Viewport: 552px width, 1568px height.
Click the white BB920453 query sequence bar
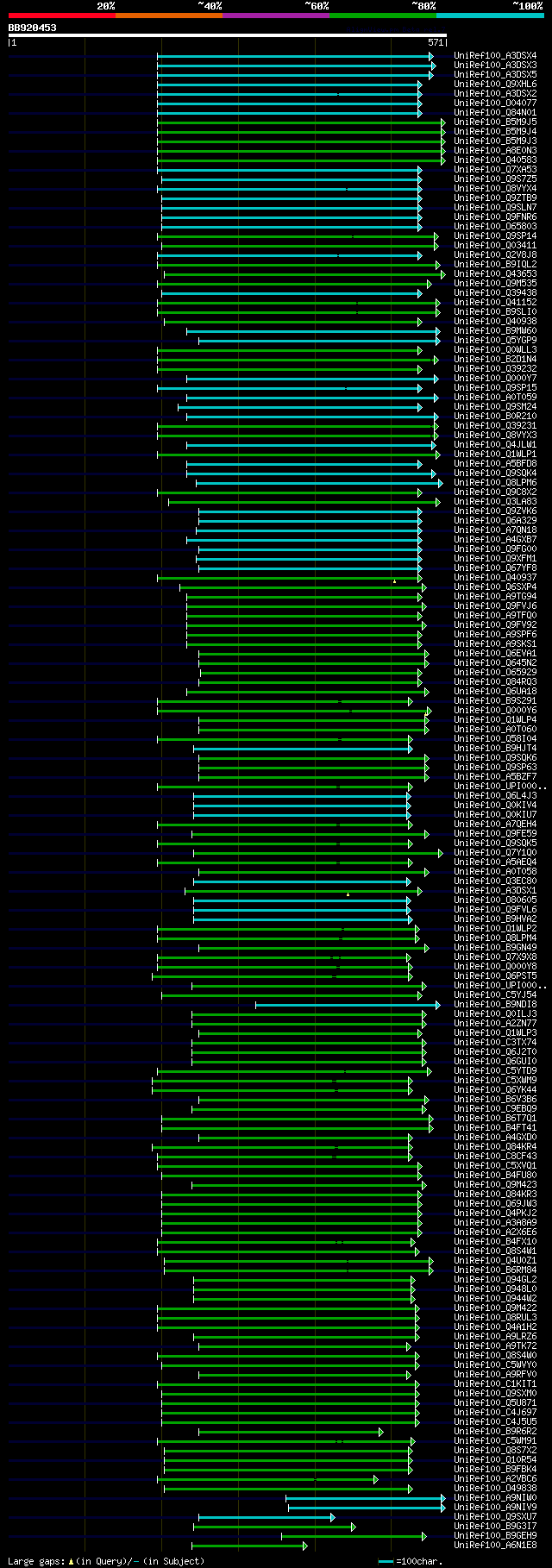(228, 35)
